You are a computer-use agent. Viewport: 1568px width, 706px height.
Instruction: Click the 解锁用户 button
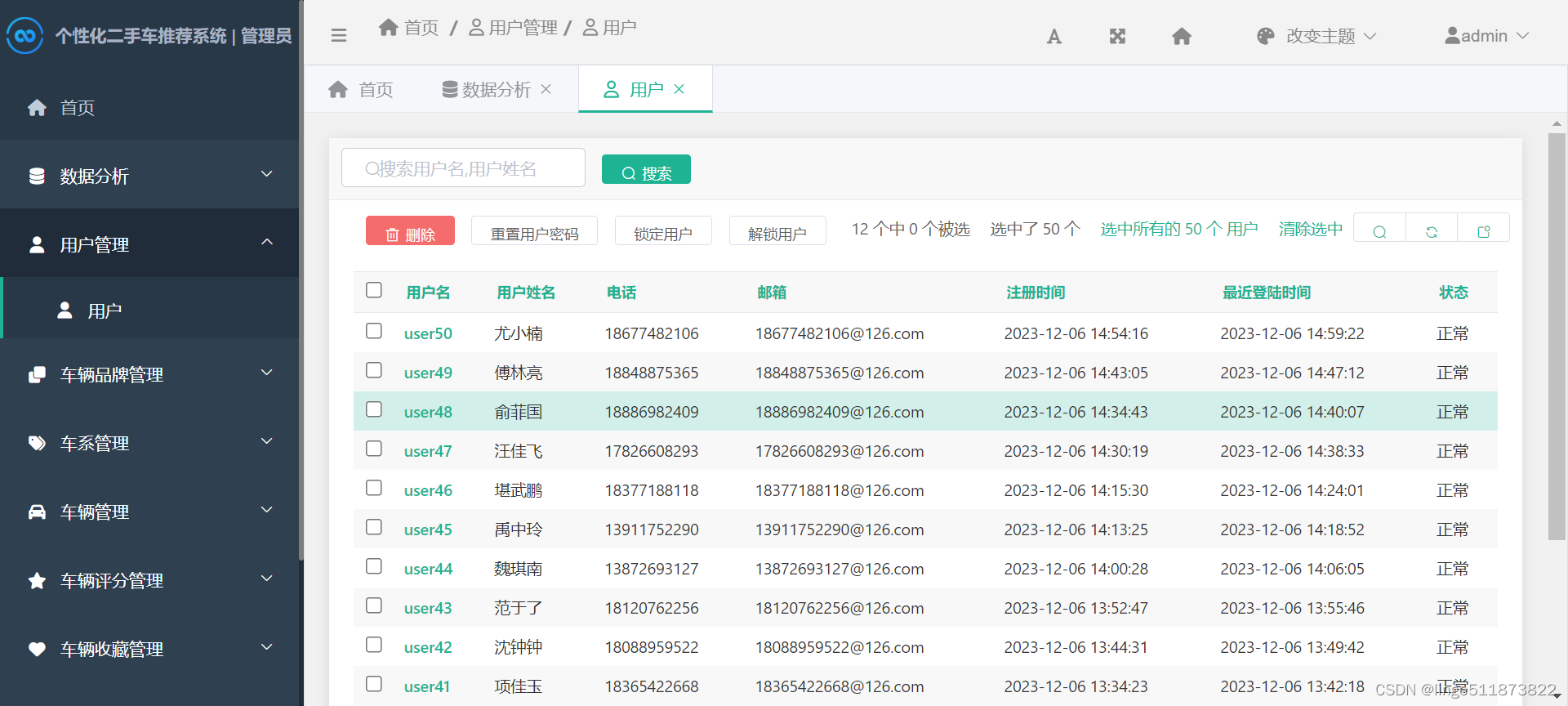click(777, 230)
